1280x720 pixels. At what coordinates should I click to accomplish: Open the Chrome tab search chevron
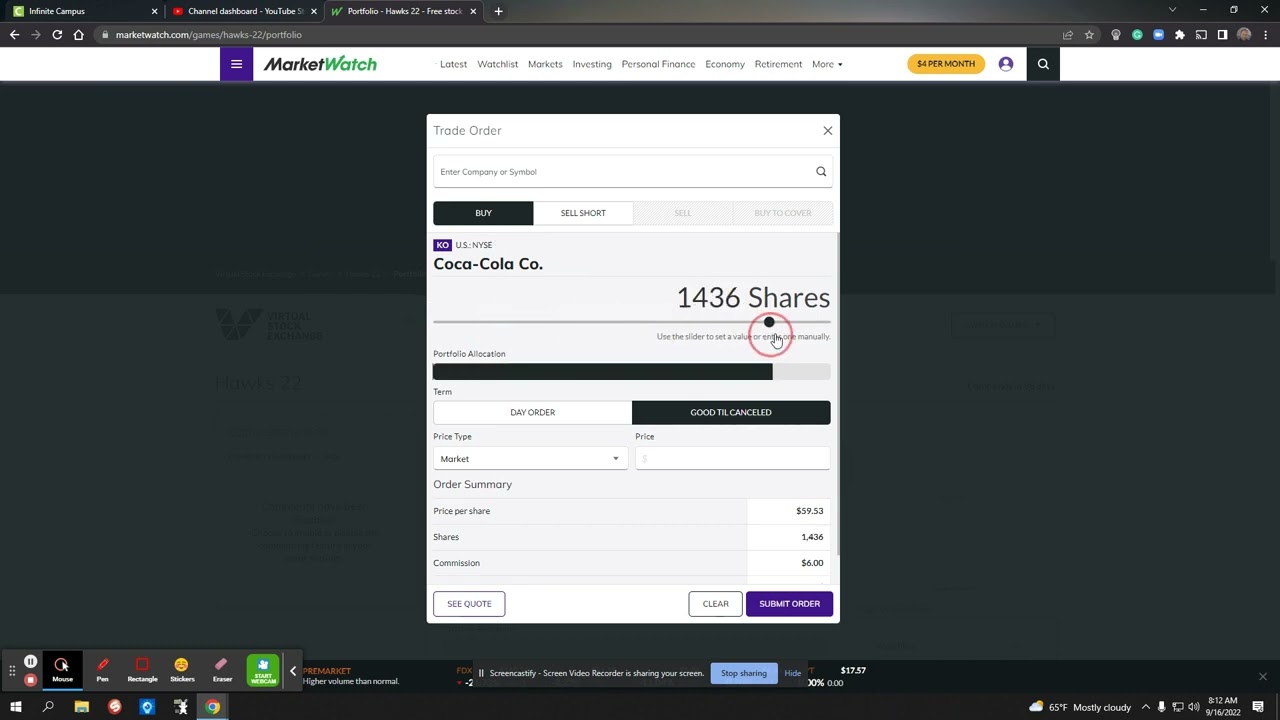click(1173, 10)
